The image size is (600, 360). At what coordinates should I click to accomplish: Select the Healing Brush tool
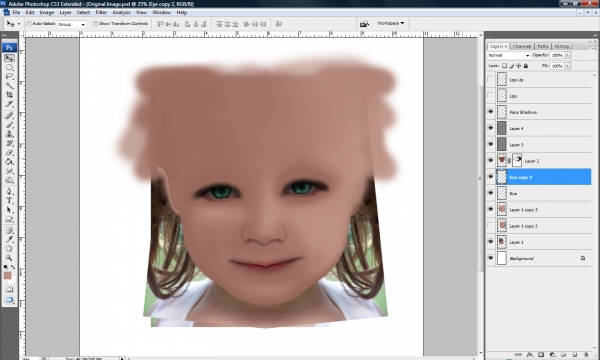click(x=9, y=115)
